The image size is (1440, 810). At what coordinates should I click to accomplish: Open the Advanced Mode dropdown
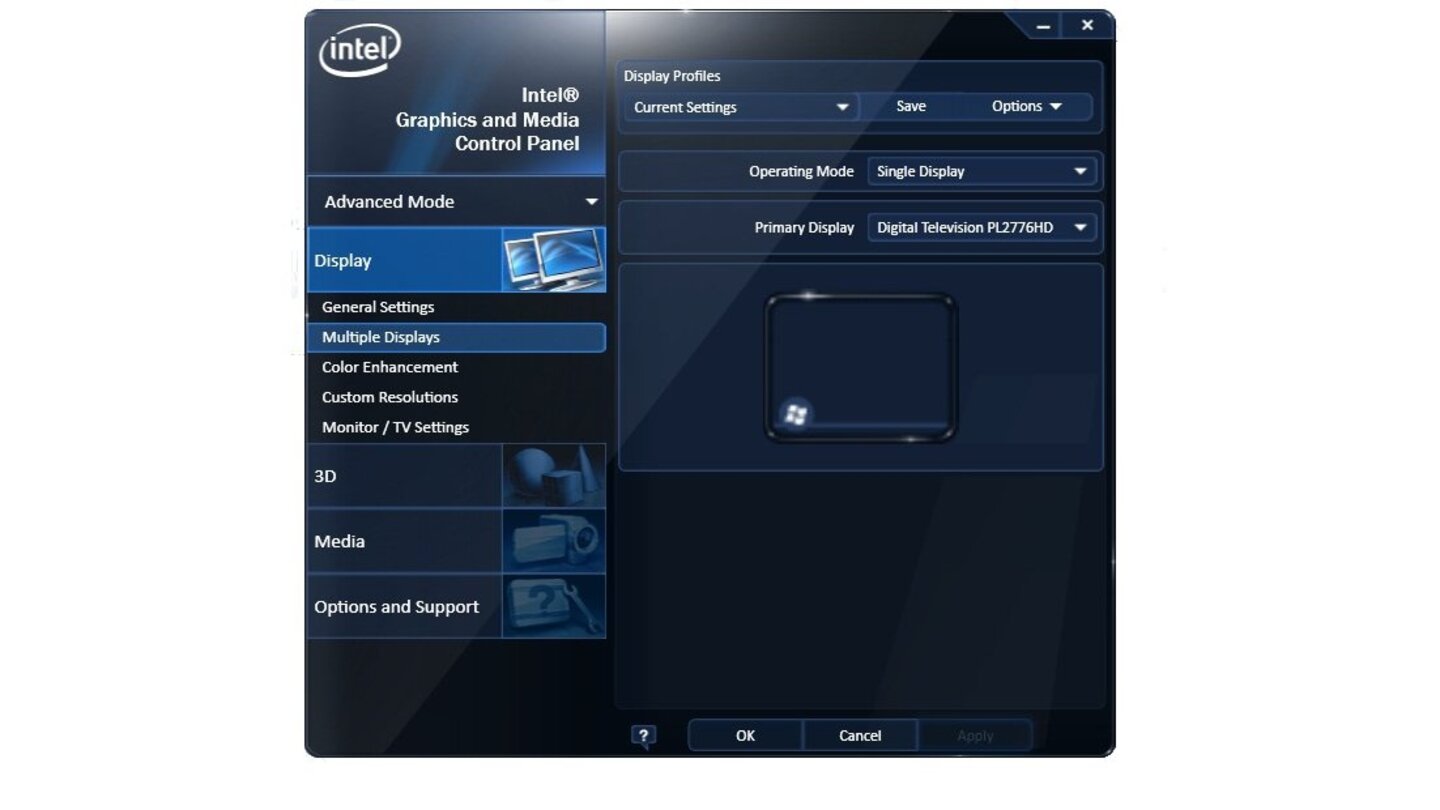(x=456, y=202)
